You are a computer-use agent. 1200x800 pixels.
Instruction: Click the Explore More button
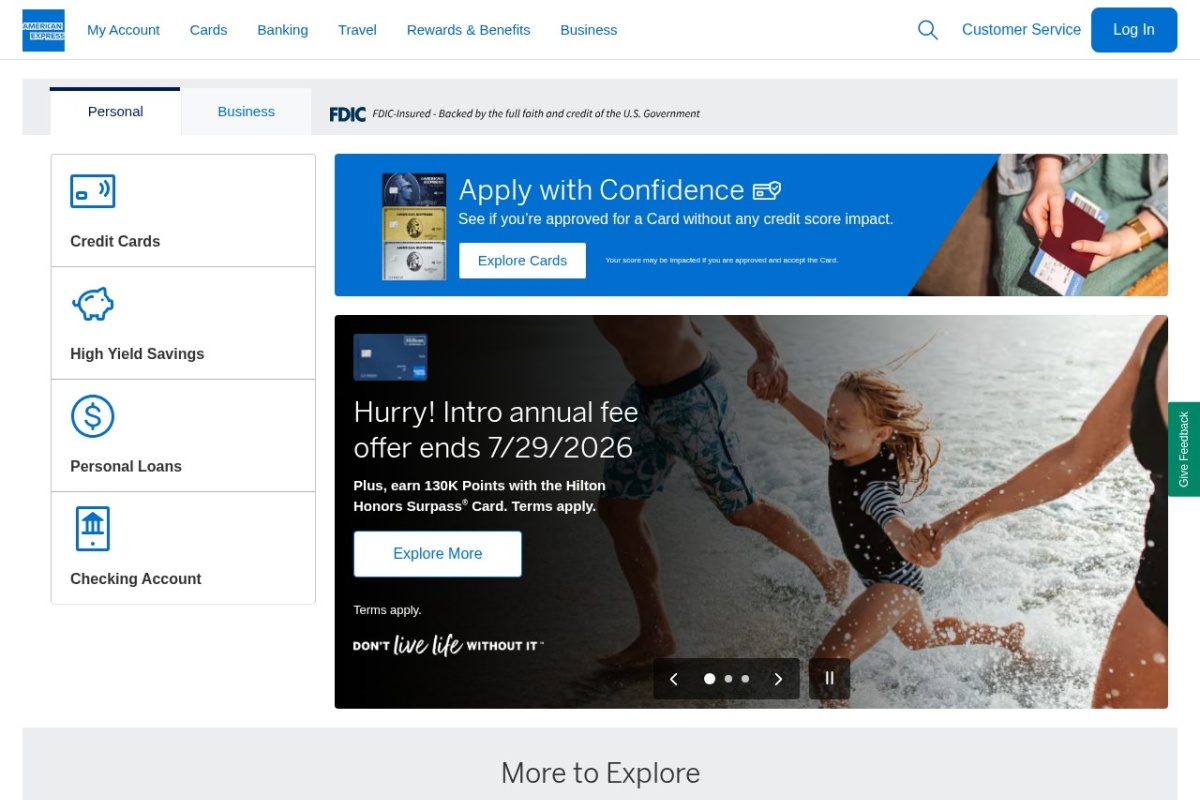[x=438, y=554]
